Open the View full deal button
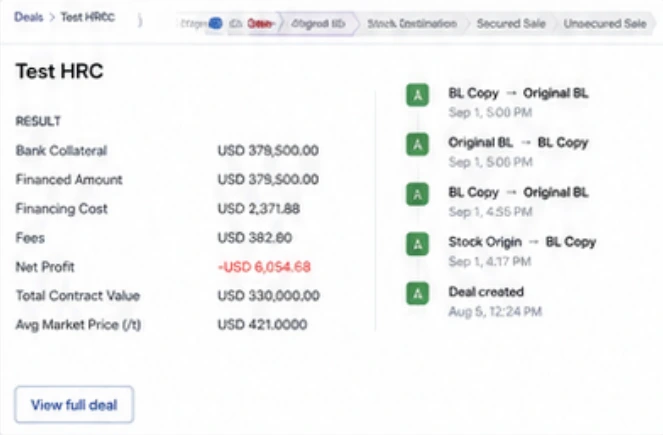 pyautogui.click(x=74, y=405)
